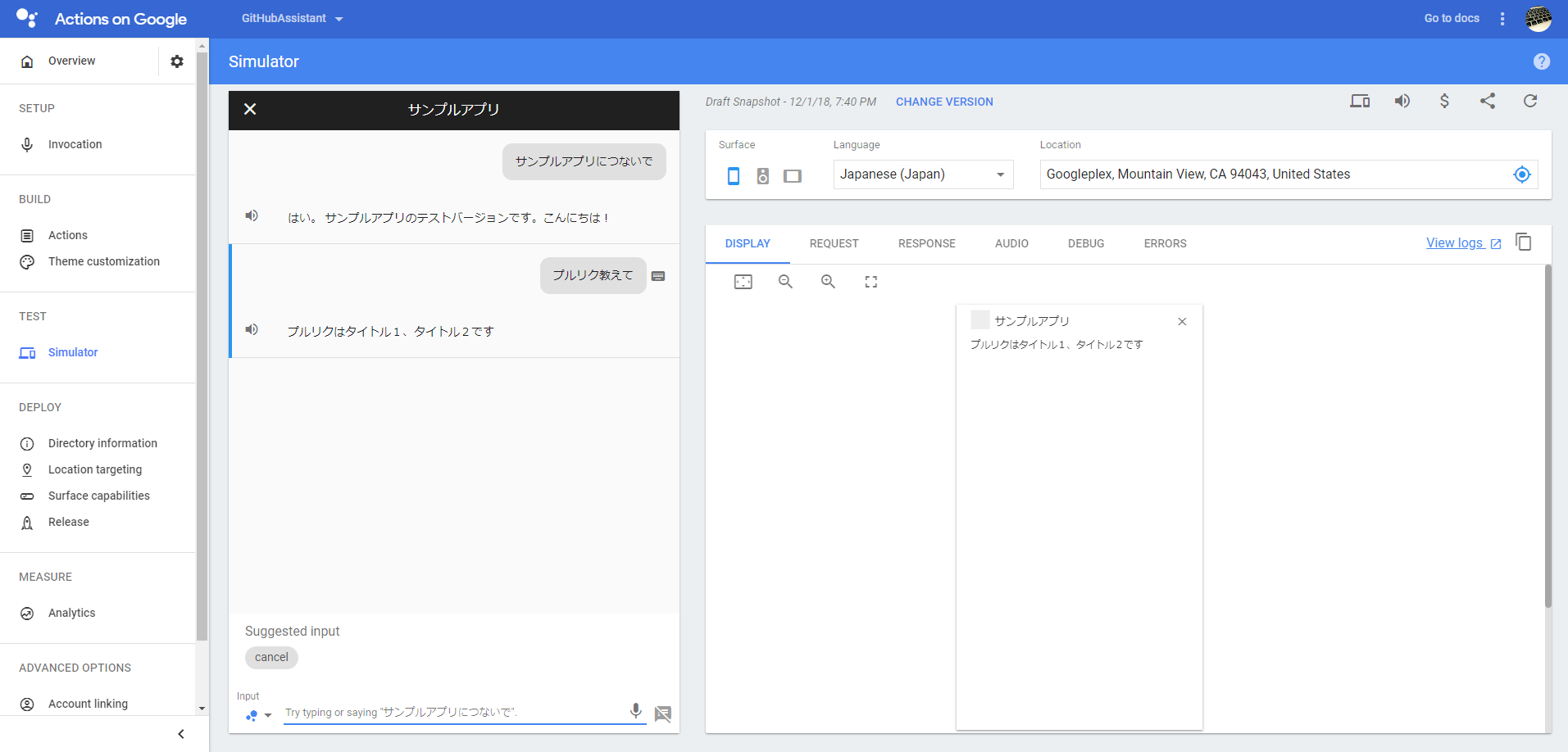Viewport: 1568px width, 752px height.
Task: Toggle simulator audio volume icon
Action: pyautogui.click(x=1402, y=101)
